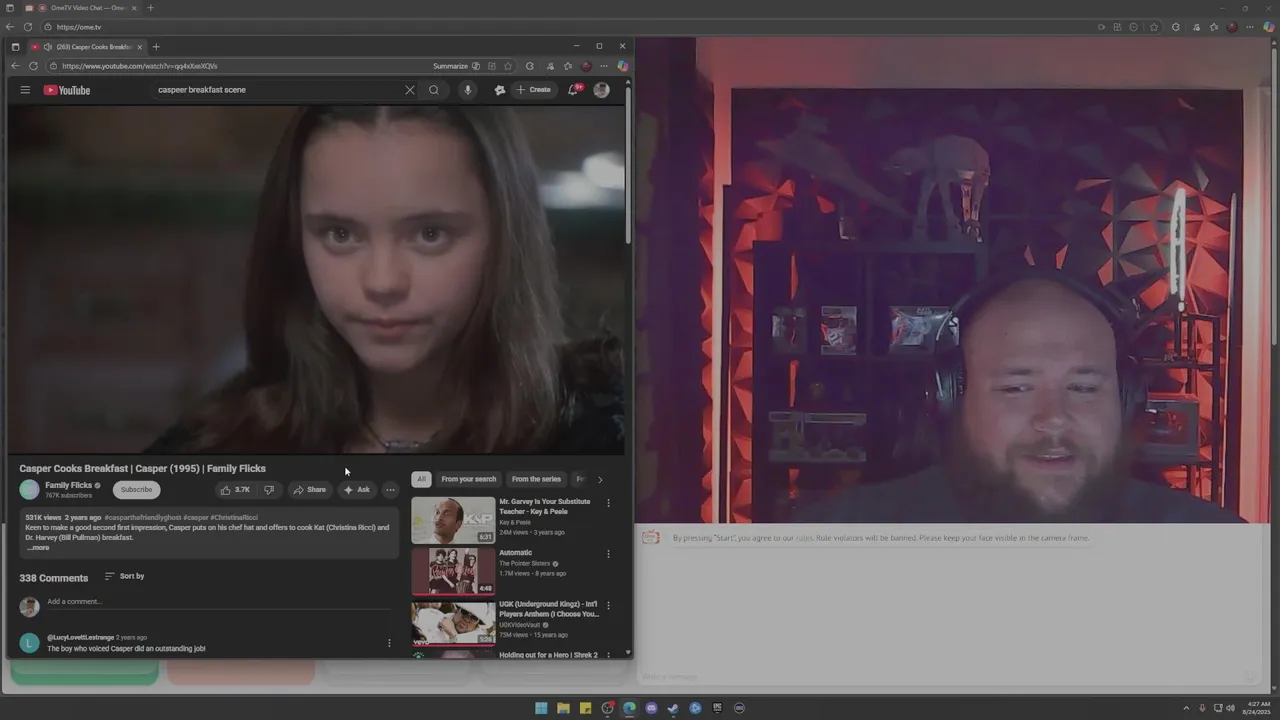Click #ChristinaRicci hashtag in description

click(234, 518)
